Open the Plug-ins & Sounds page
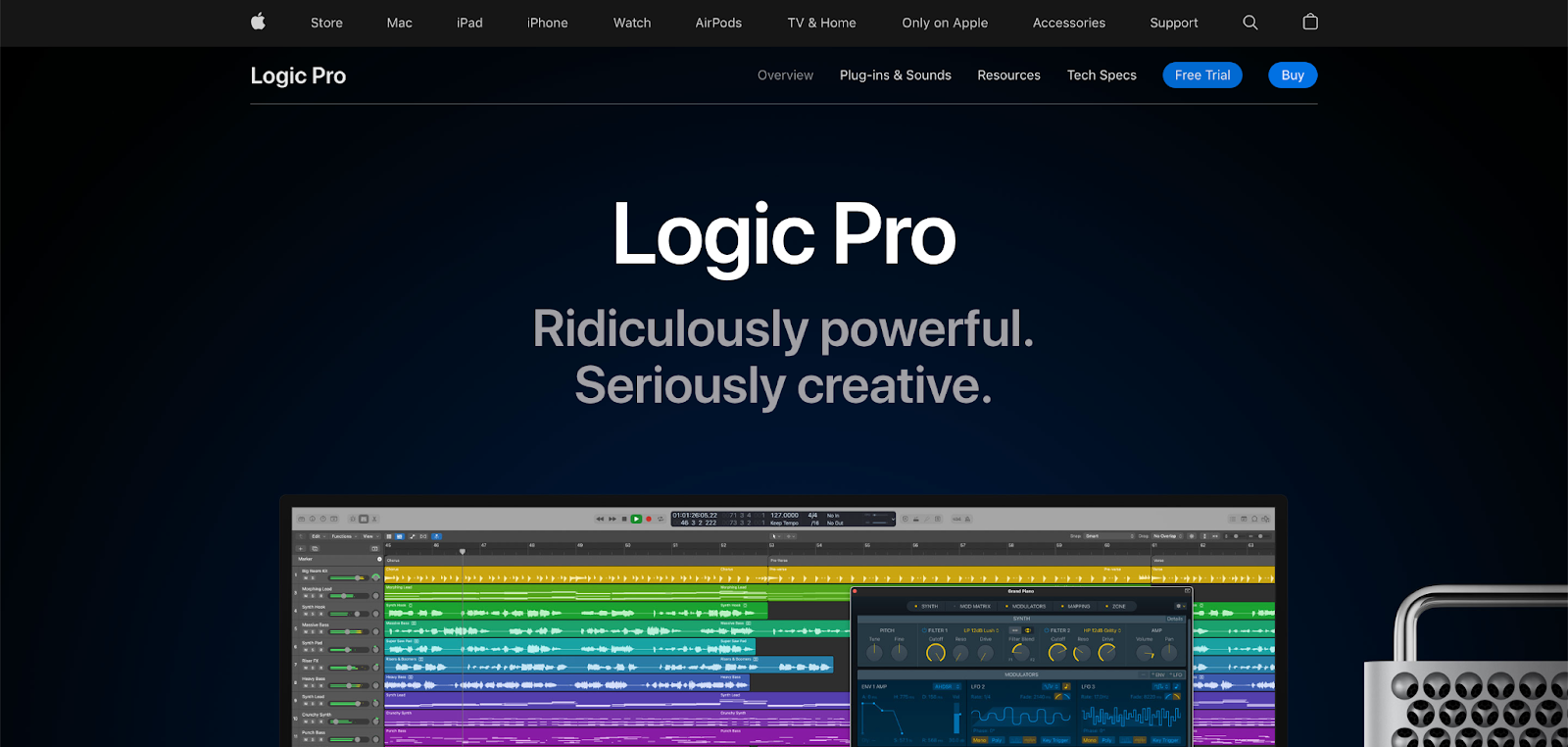 tap(896, 75)
